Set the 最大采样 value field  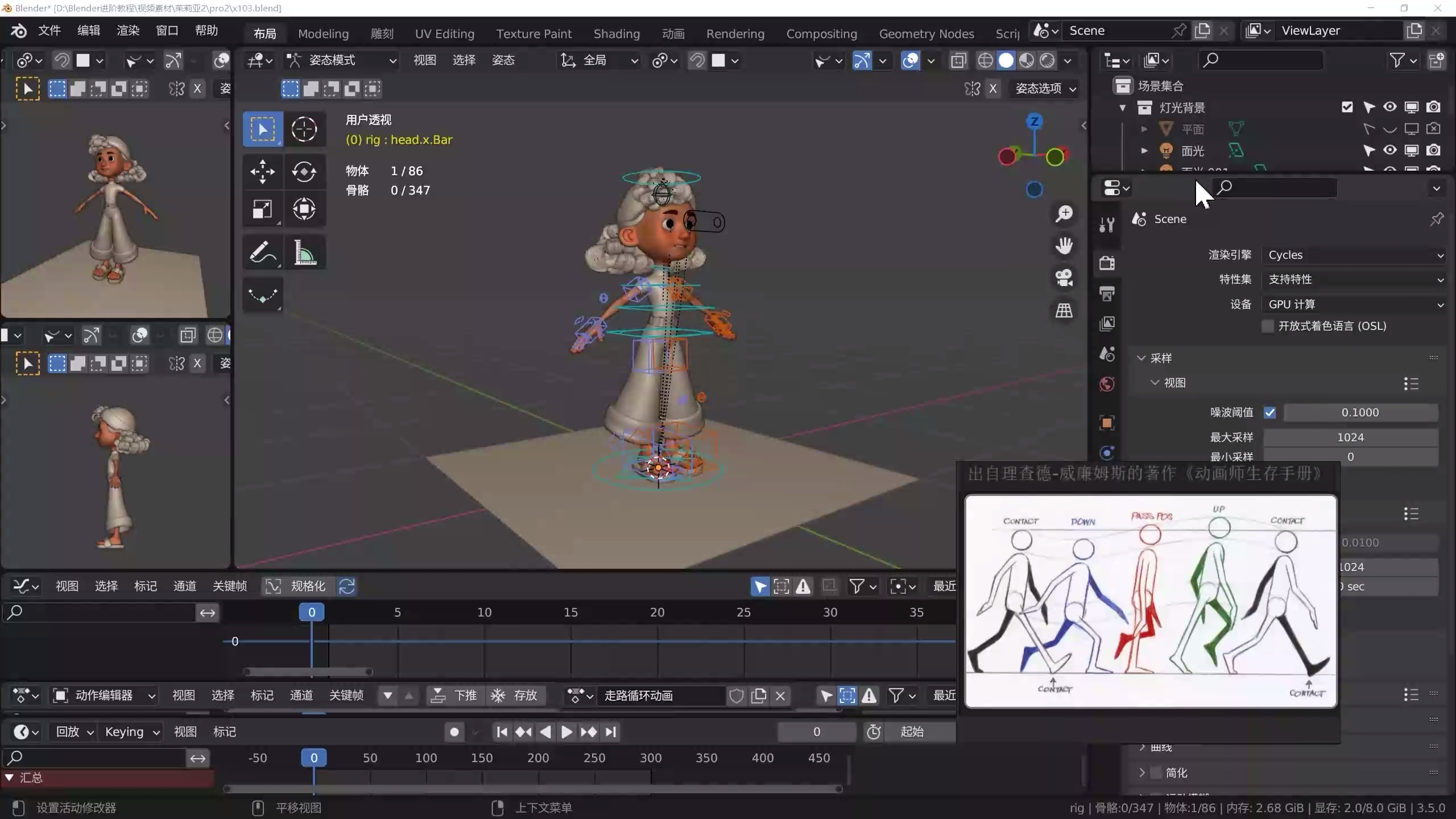tap(1350, 437)
